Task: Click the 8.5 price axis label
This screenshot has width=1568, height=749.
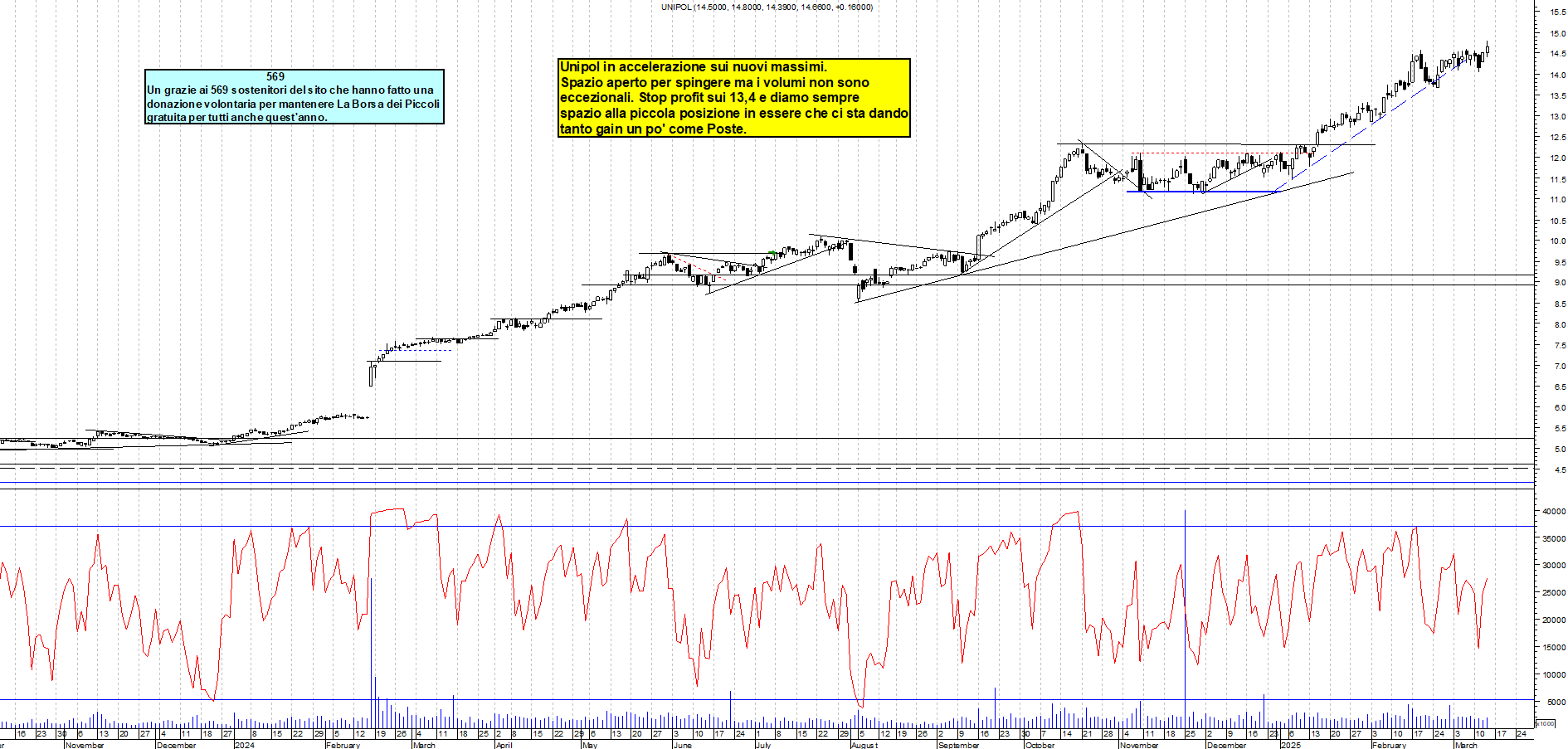Action: pos(1560,304)
